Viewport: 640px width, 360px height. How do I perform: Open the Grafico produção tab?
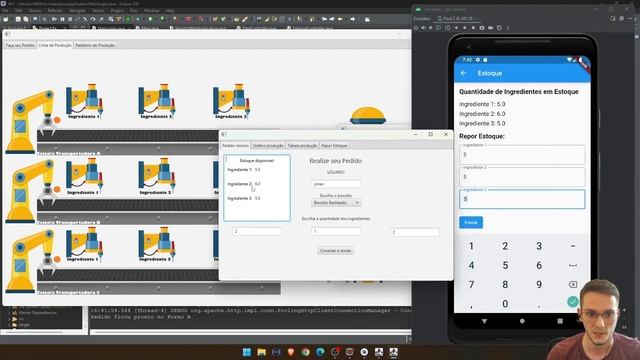pyautogui.click(x=268, y=146)
